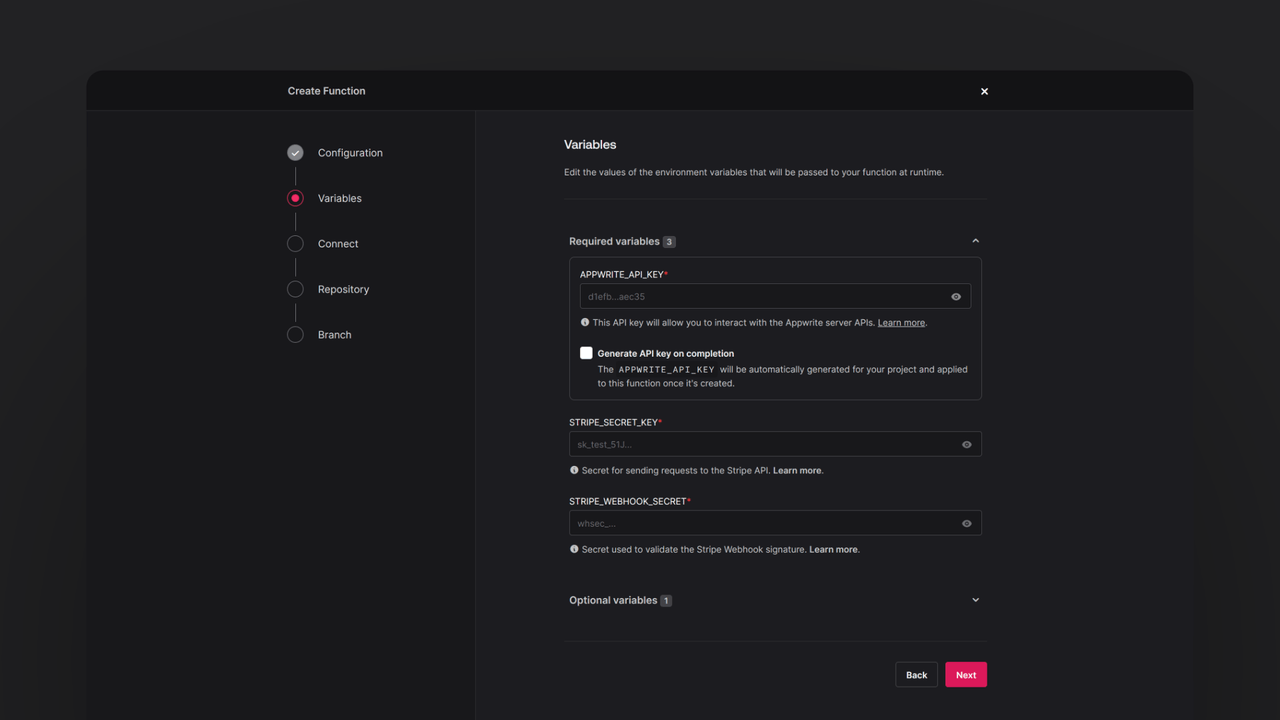This screenshot has height=720, width=1280.
Task: Click the Repository step circle
Action: 295,289
